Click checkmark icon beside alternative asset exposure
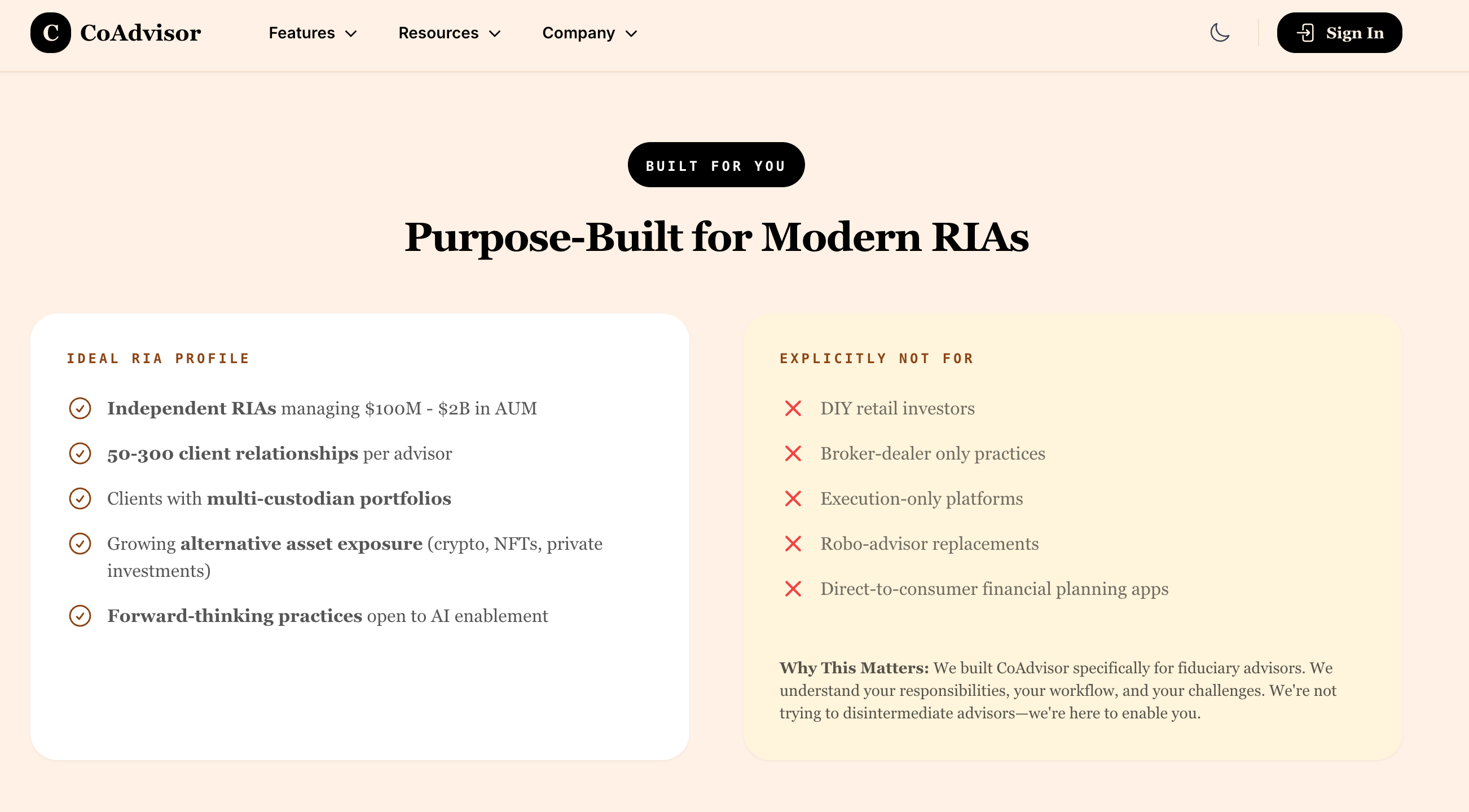This screenshot has width=1469, height=812. pos(80,544)
